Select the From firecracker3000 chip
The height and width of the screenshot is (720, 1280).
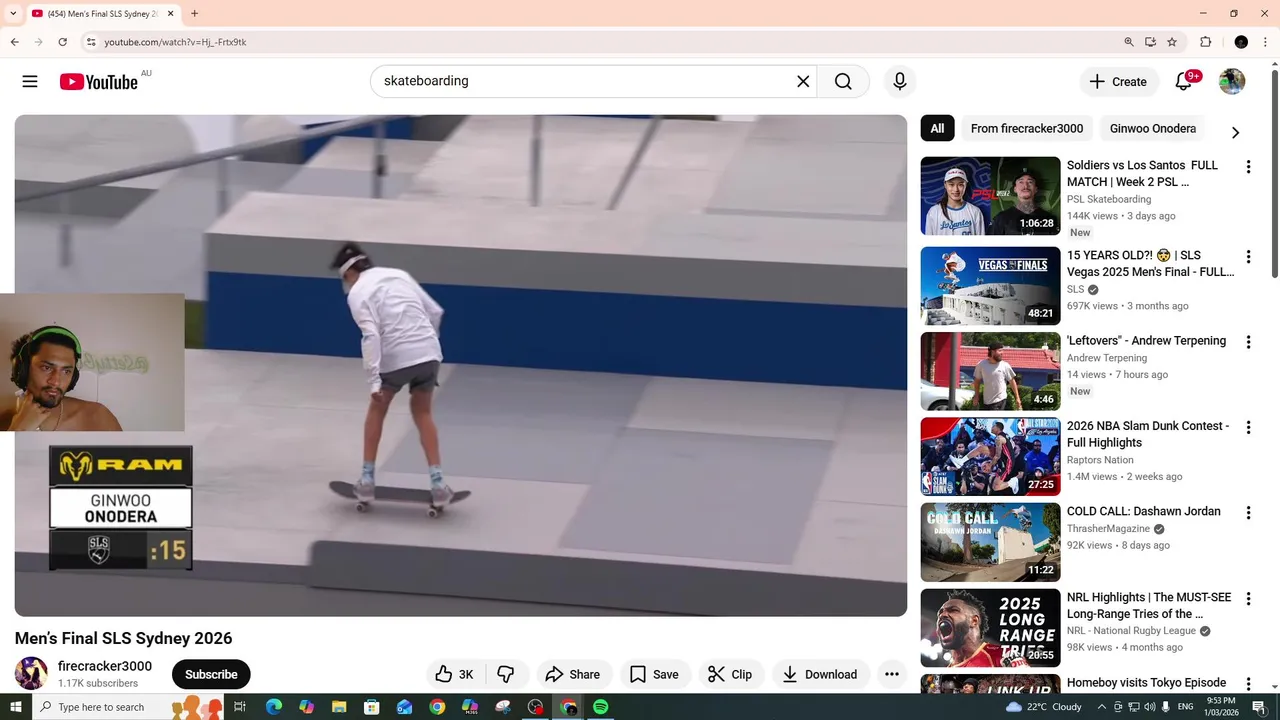tap(1027, 129)
